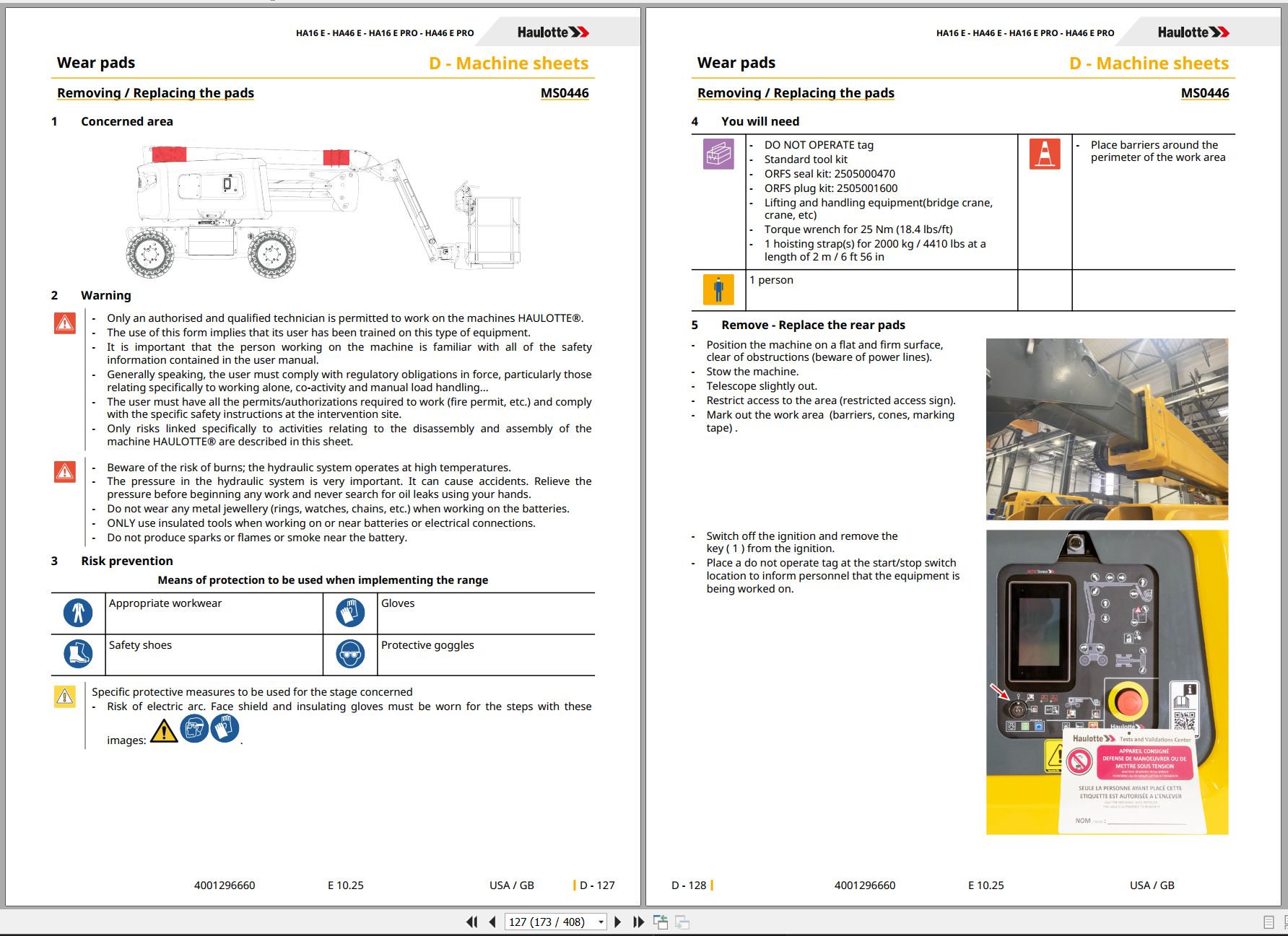Screen dimensions: 1288x936
Task: Go to the next page
Action: pyautogui.click(x=617, y=922)
